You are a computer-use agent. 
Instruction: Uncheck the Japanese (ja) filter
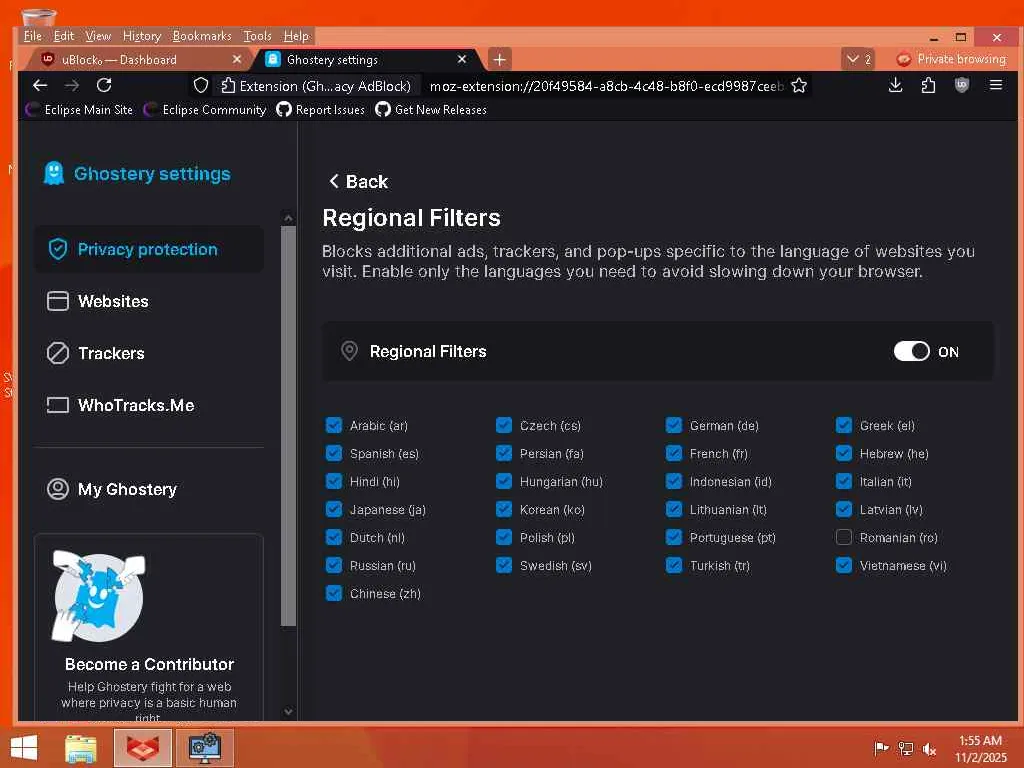334,509
